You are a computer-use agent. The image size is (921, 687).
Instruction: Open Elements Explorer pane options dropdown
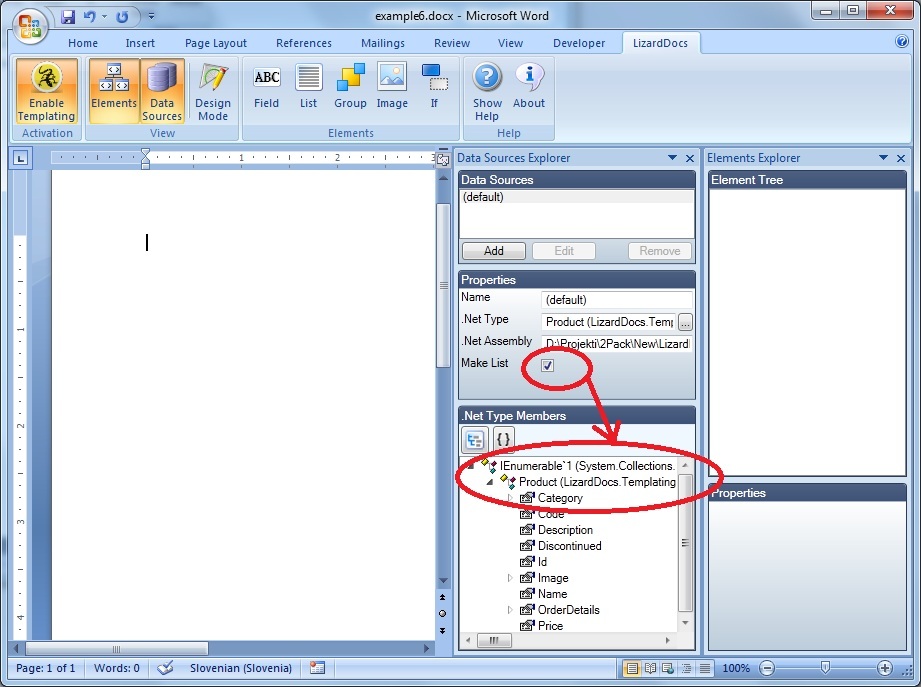tap(883, 157)
